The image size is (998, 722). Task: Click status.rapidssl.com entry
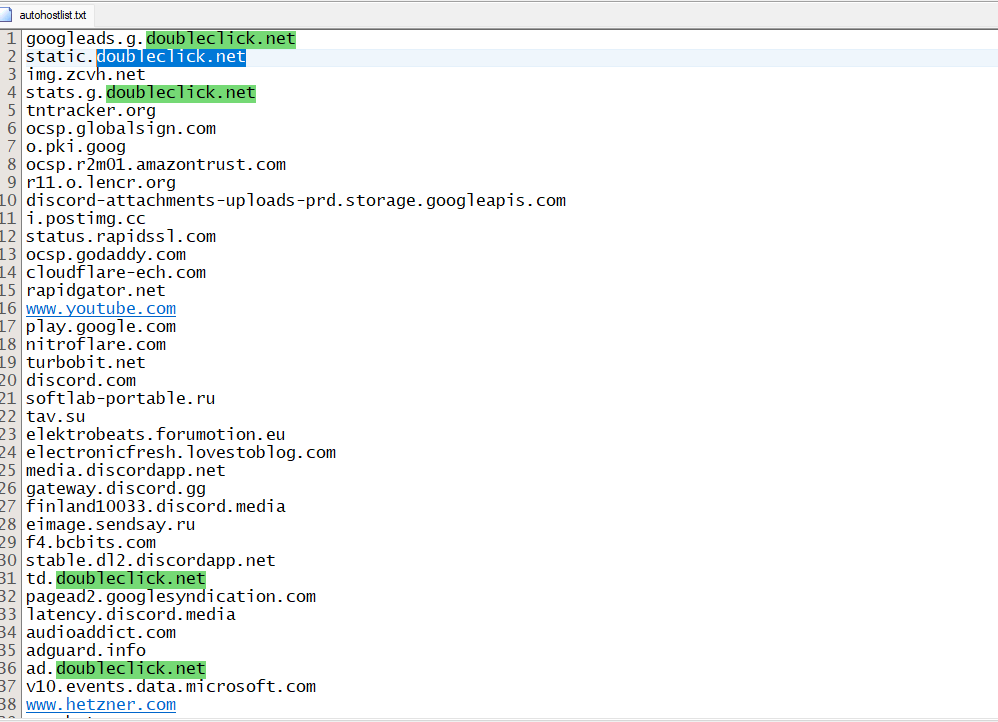coord(121,237)
